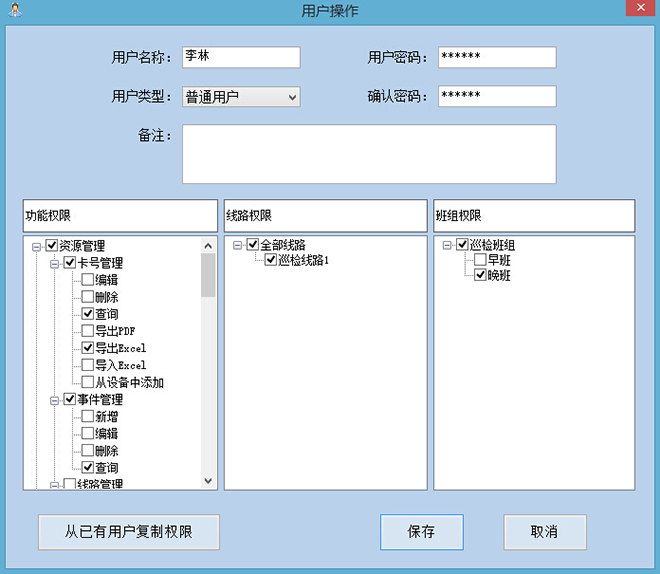Collapse the 卡号管理 tree node
This screenshot has width=660, height=574.
pyautogui.click(x=55, y=263)
